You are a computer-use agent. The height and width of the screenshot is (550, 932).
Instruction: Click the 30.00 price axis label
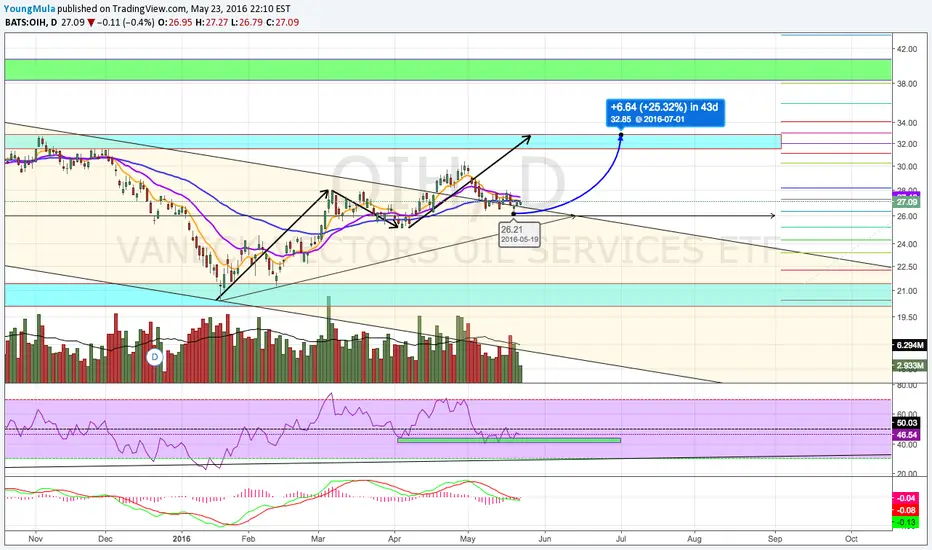907,166
